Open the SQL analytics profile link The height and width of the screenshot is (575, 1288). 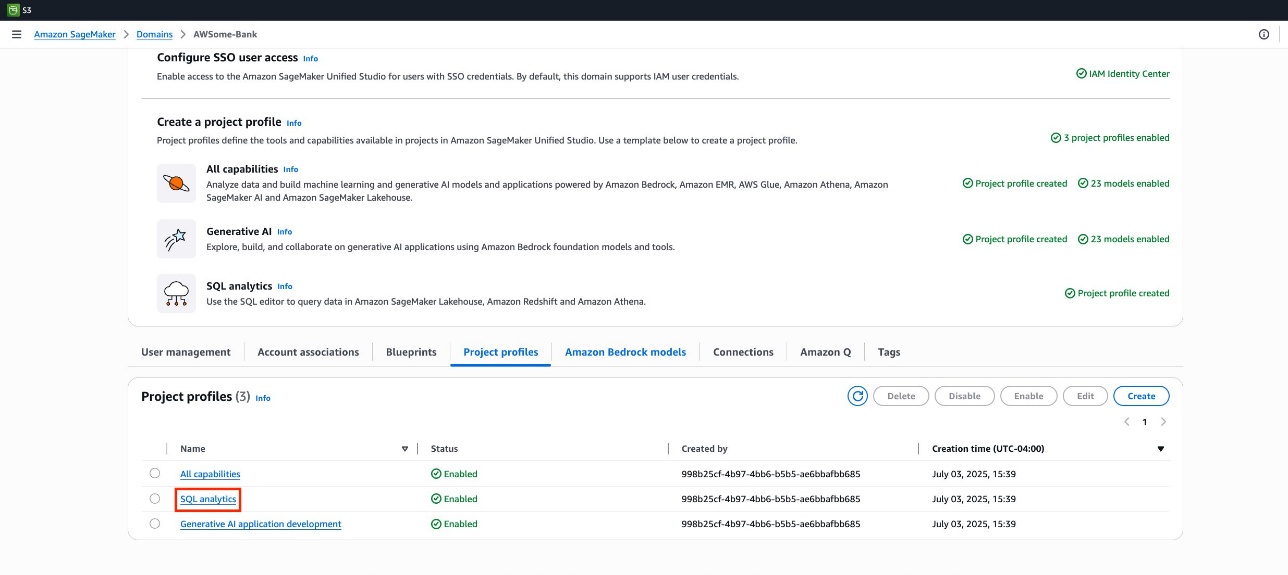(208, 499)
